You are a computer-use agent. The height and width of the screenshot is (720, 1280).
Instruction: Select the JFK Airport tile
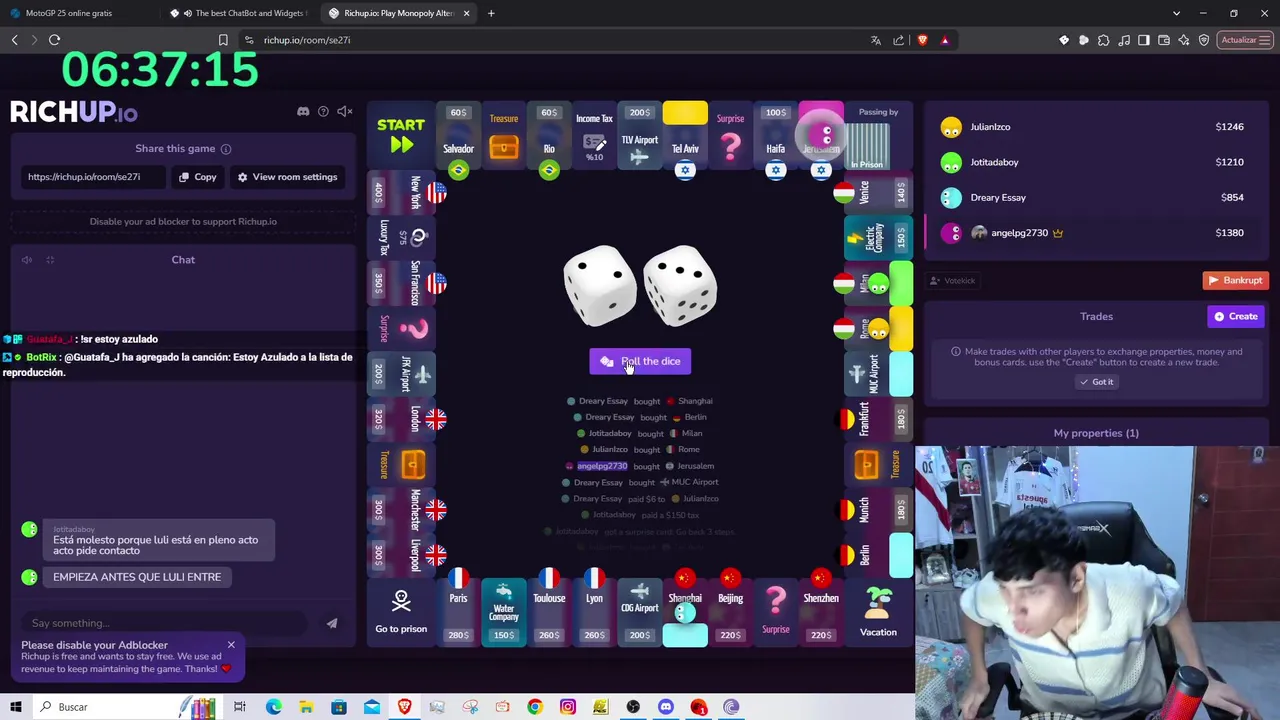tap(402, 373)
